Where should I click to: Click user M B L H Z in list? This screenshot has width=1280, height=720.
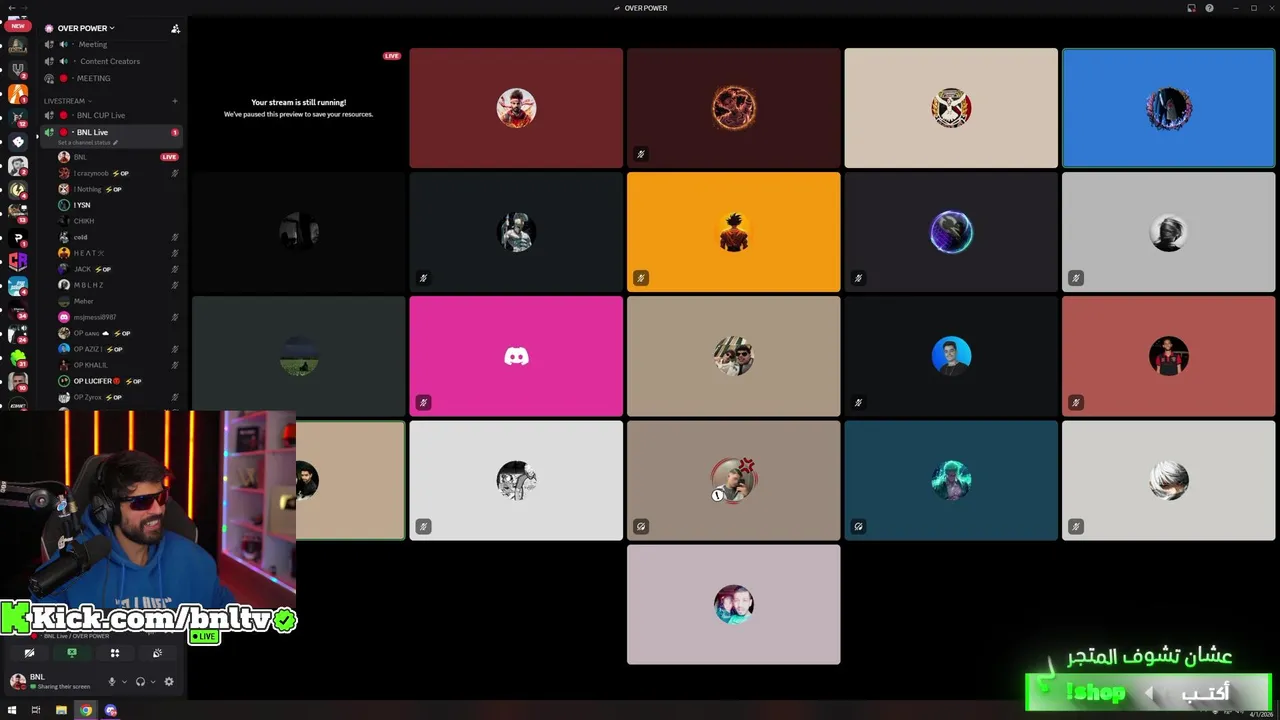pyautogui.click(x=117, y=285)
